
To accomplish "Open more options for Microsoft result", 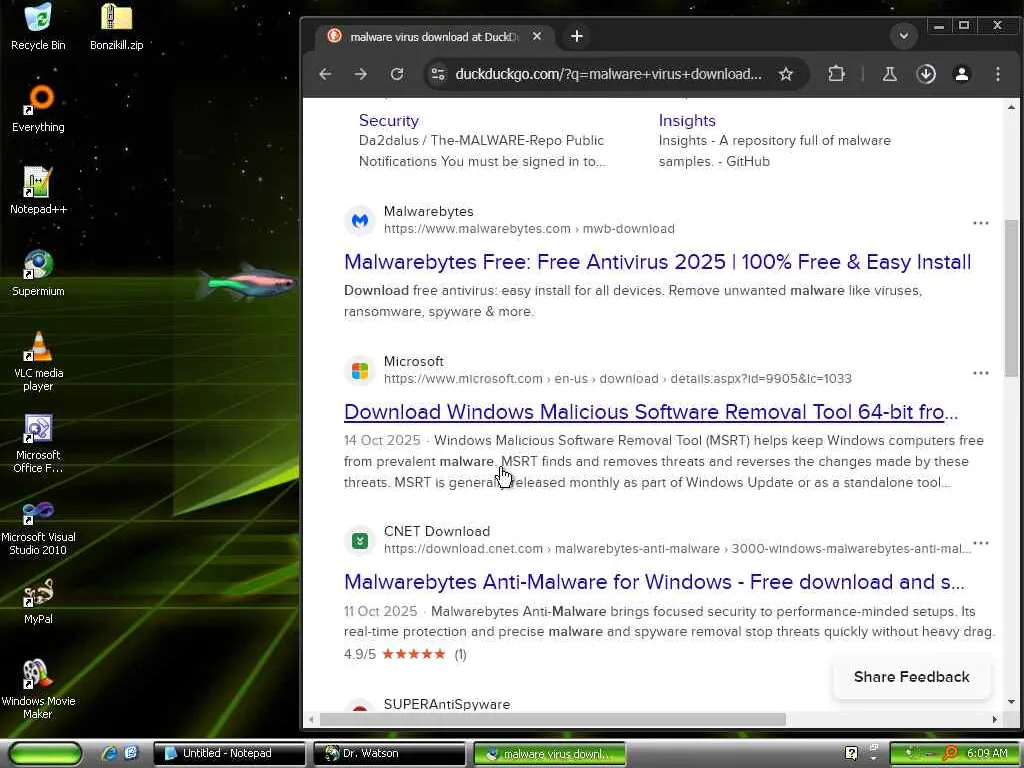I will [x=980, y=373].
